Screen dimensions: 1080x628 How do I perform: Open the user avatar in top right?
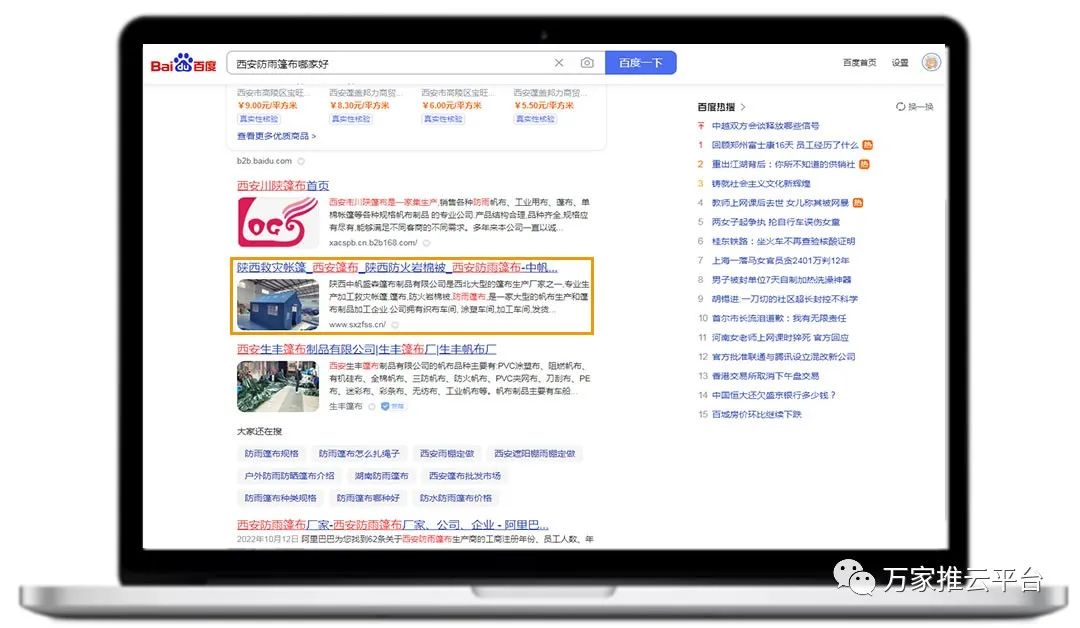pos(931,63)
